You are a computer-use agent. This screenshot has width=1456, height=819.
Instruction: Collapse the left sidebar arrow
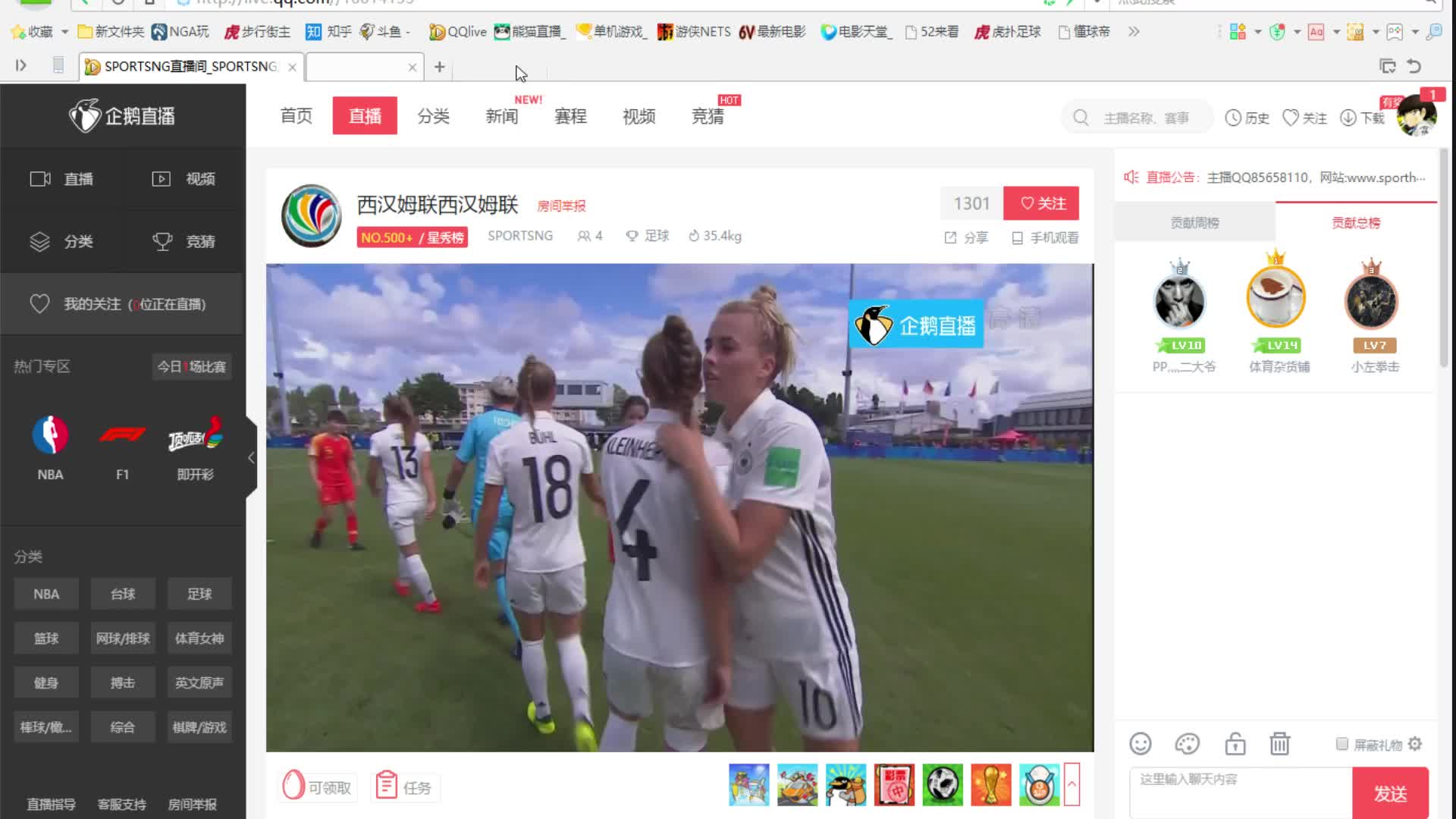tap(251, 457)
